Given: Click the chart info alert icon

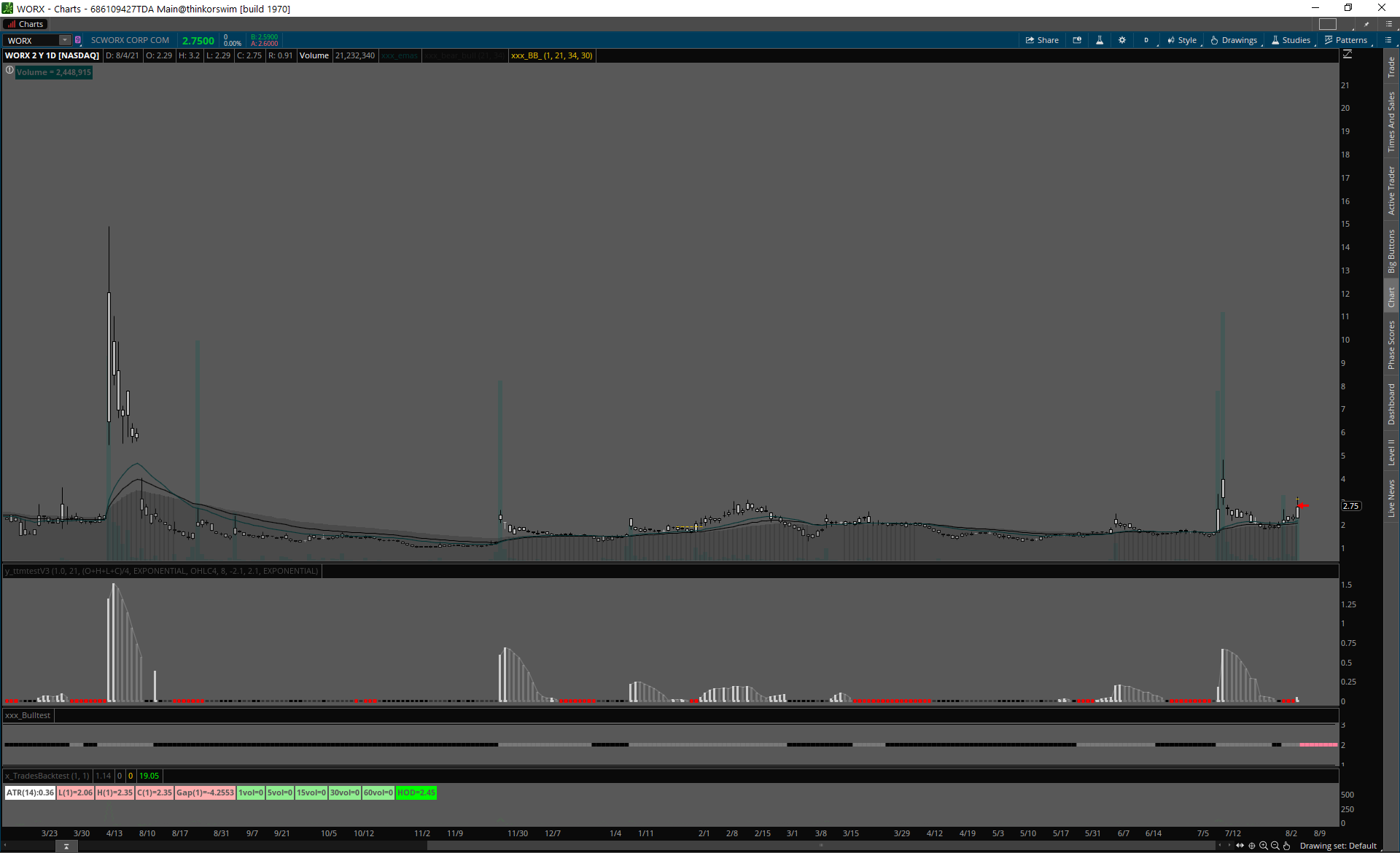Looking at the screenshot, I should tap(9, 71).
